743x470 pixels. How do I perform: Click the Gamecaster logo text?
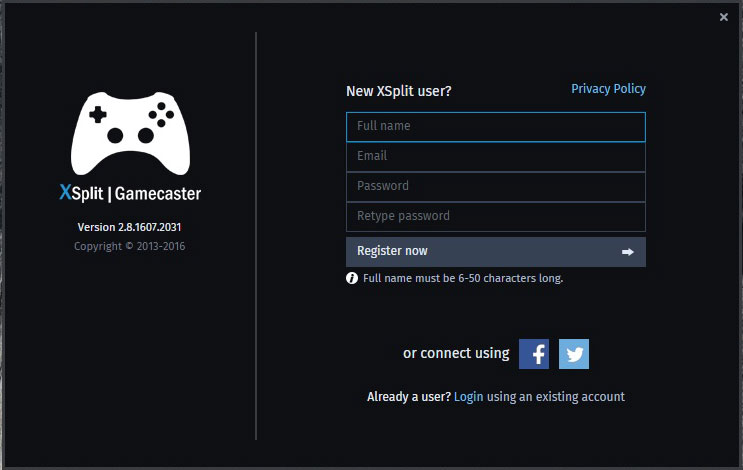click(x=158, y=194)
